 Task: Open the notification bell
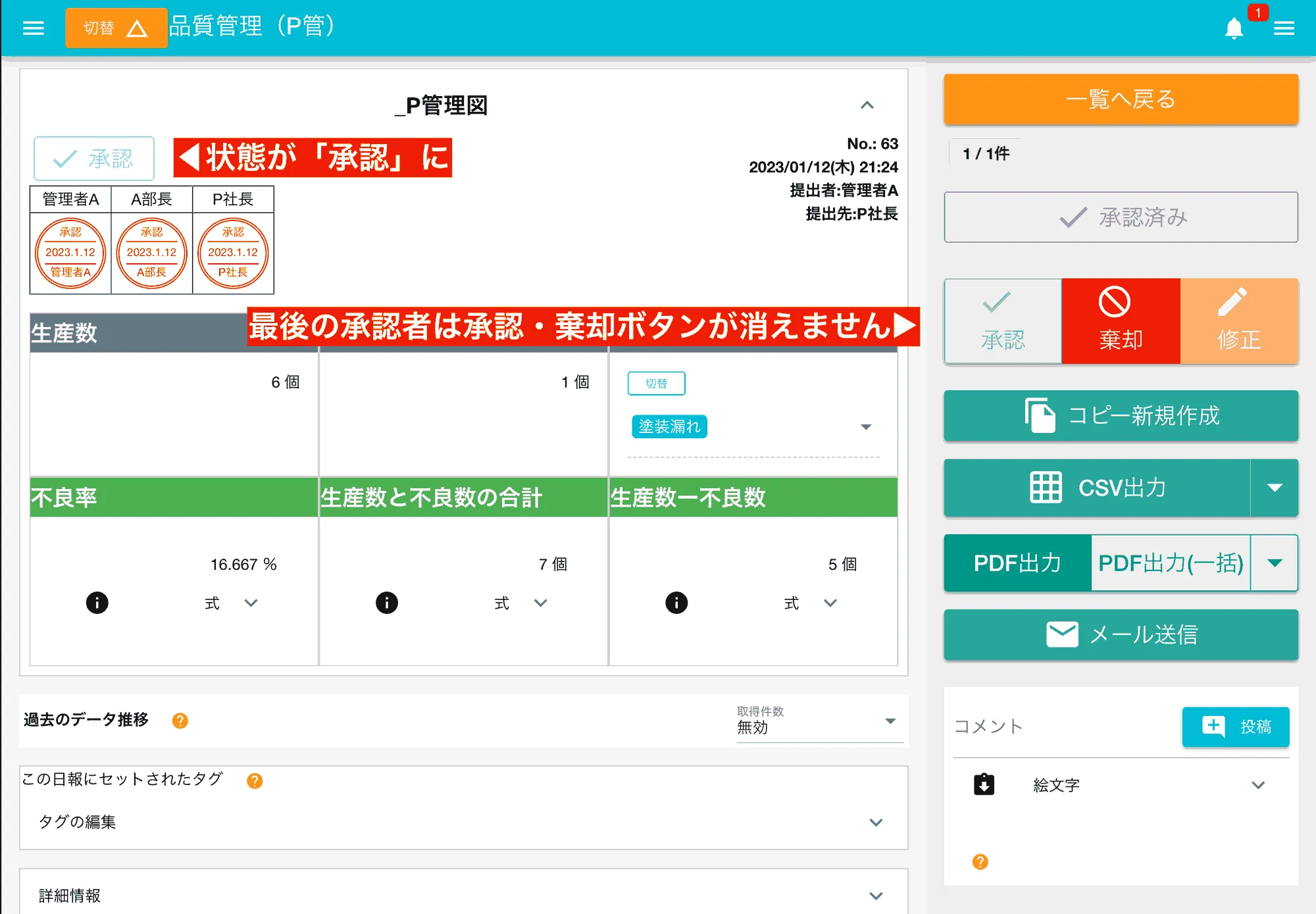click(x=1234, y=28)
